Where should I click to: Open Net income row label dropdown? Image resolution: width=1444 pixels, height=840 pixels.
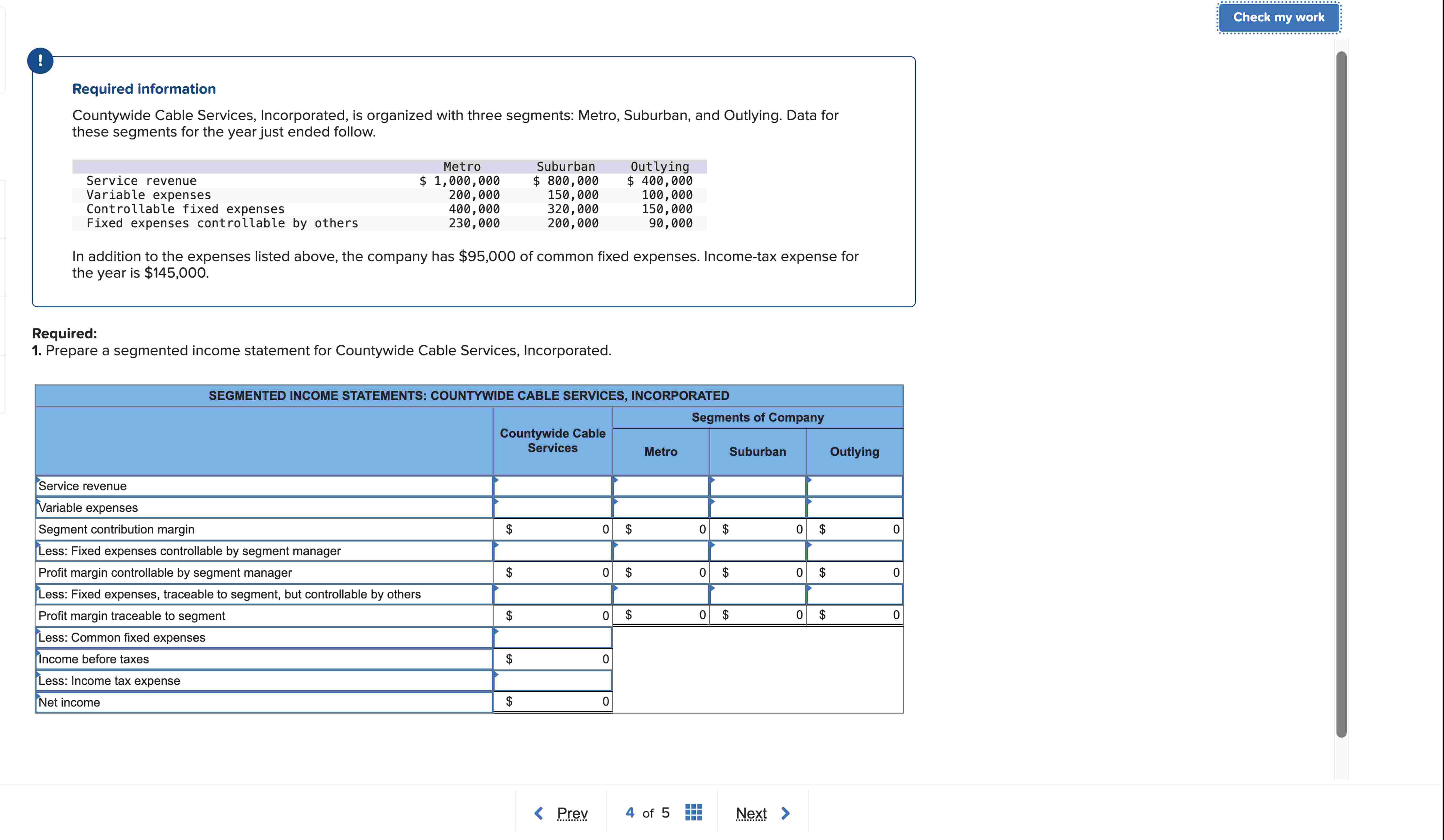pos(264,702)
